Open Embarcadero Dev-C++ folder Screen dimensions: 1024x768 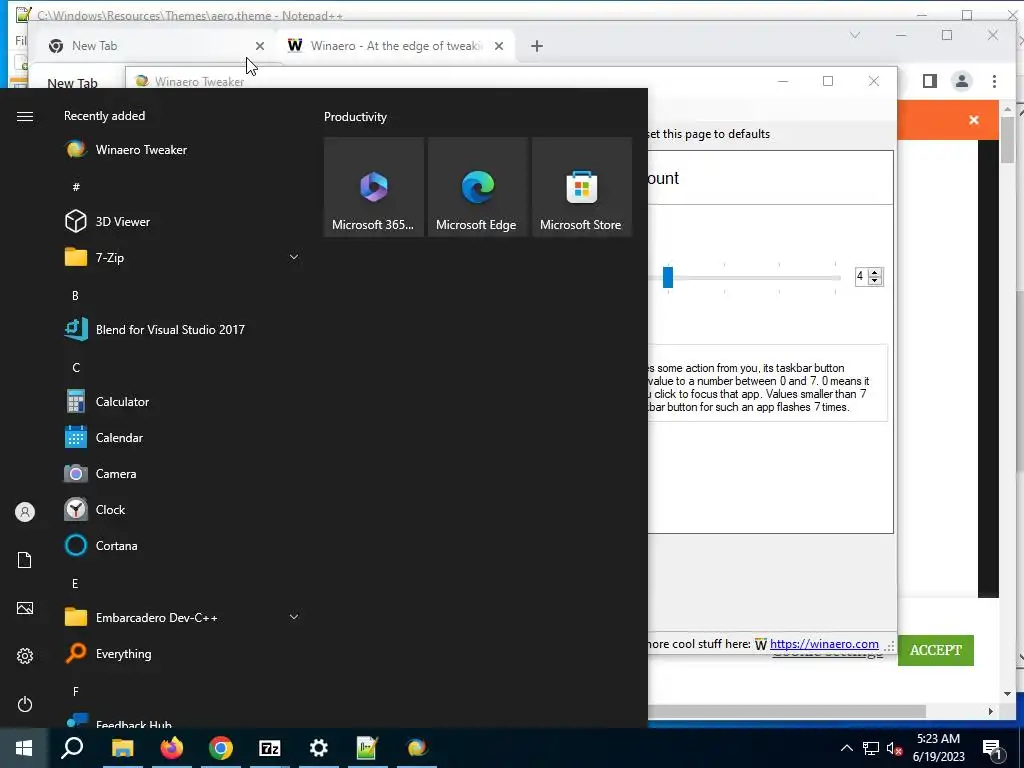click(183, 617)
